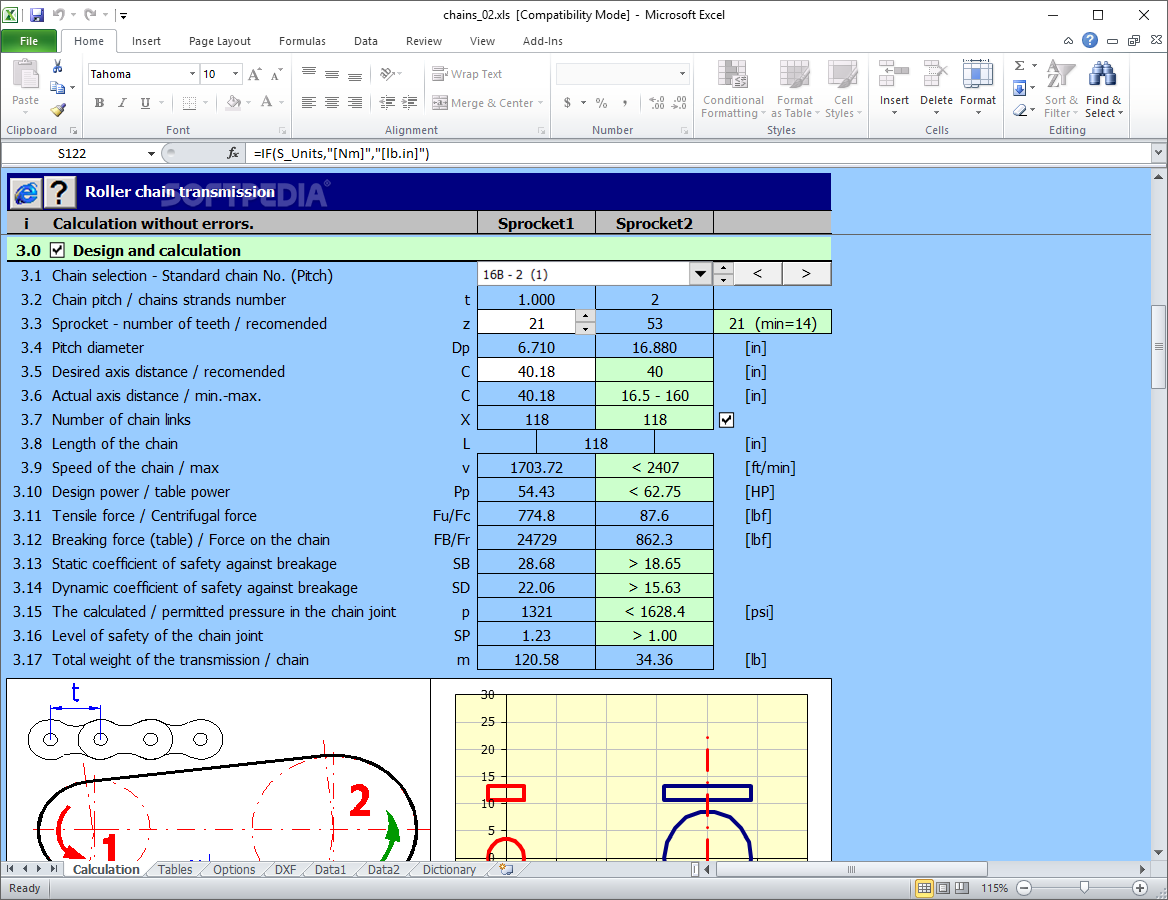This screenshot has height=900, width=1168.
Task: Toggle Underline formatting
Action: [145, 103]
